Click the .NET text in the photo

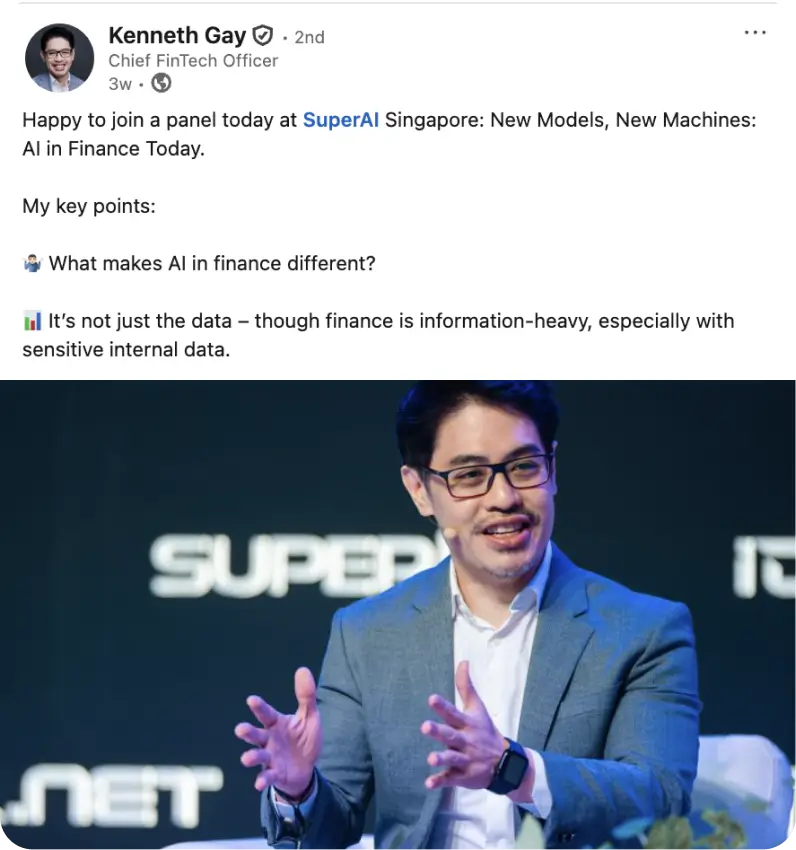point(111,795)
